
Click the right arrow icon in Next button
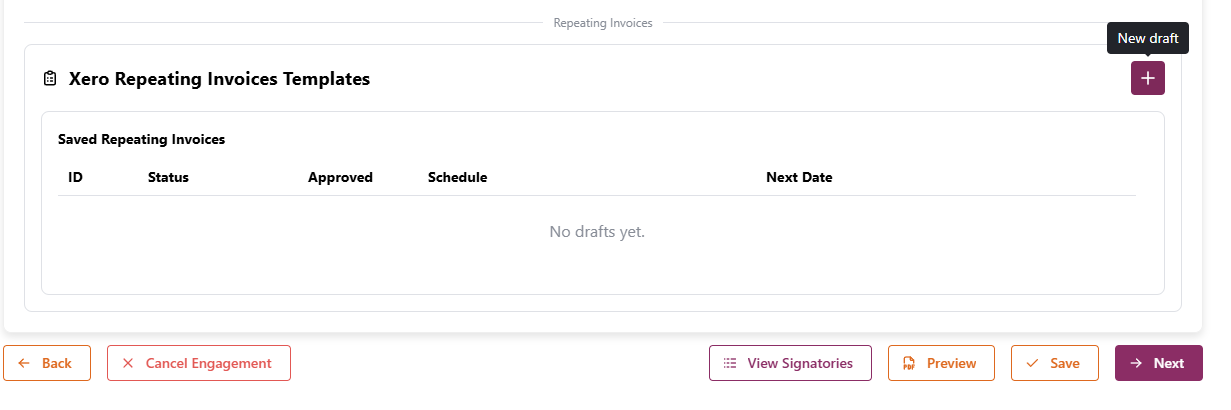(1136, 363)
